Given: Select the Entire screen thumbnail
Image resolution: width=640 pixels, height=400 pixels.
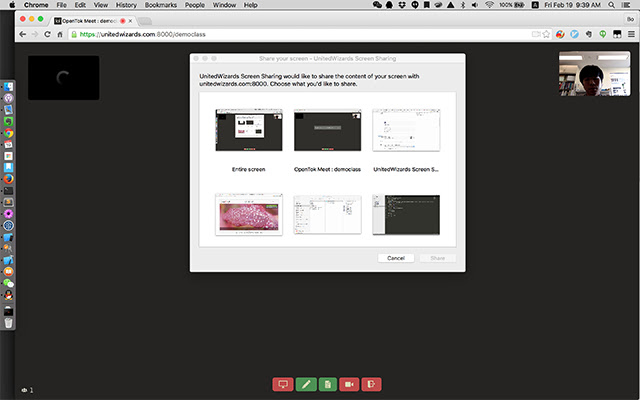Looking at the screenshot, I should coord(249,130).
